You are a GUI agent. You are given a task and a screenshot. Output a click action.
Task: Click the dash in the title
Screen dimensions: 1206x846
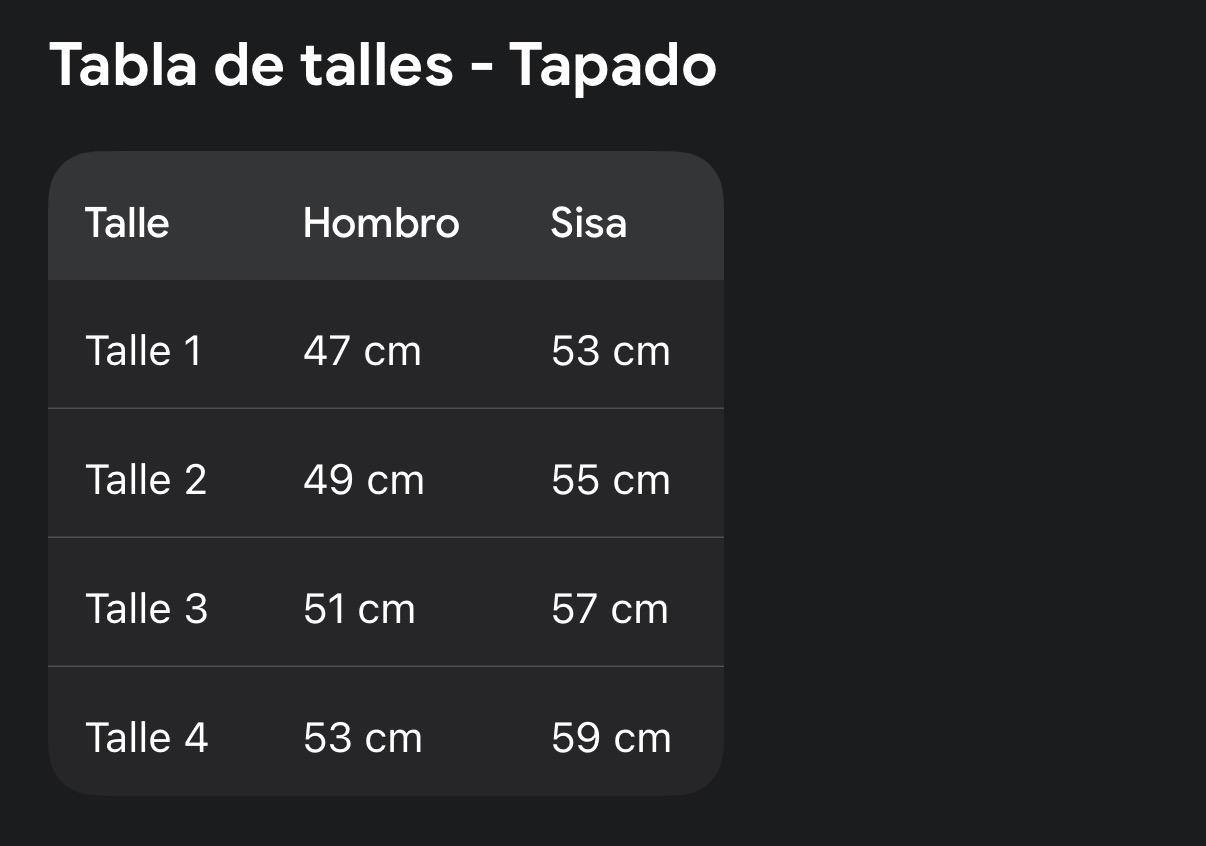click(x=481, y=68)
